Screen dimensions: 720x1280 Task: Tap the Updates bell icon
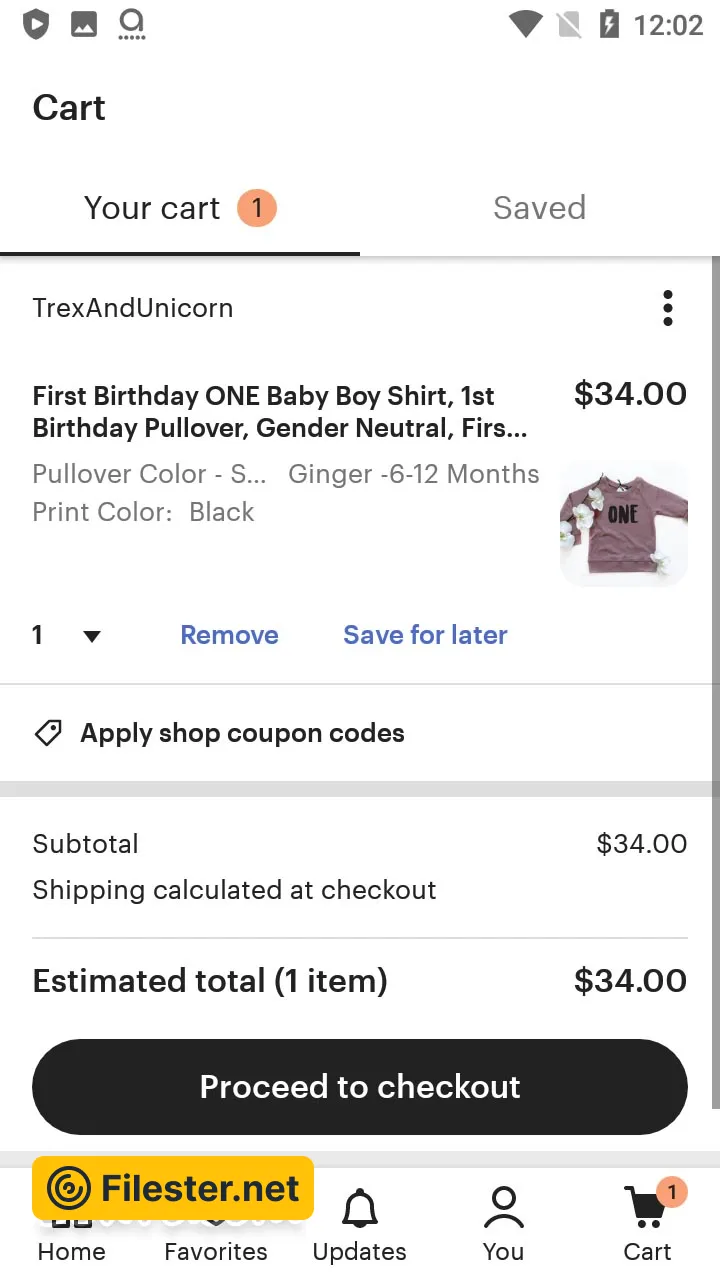pyautogui.click(x=360, y=1209)
